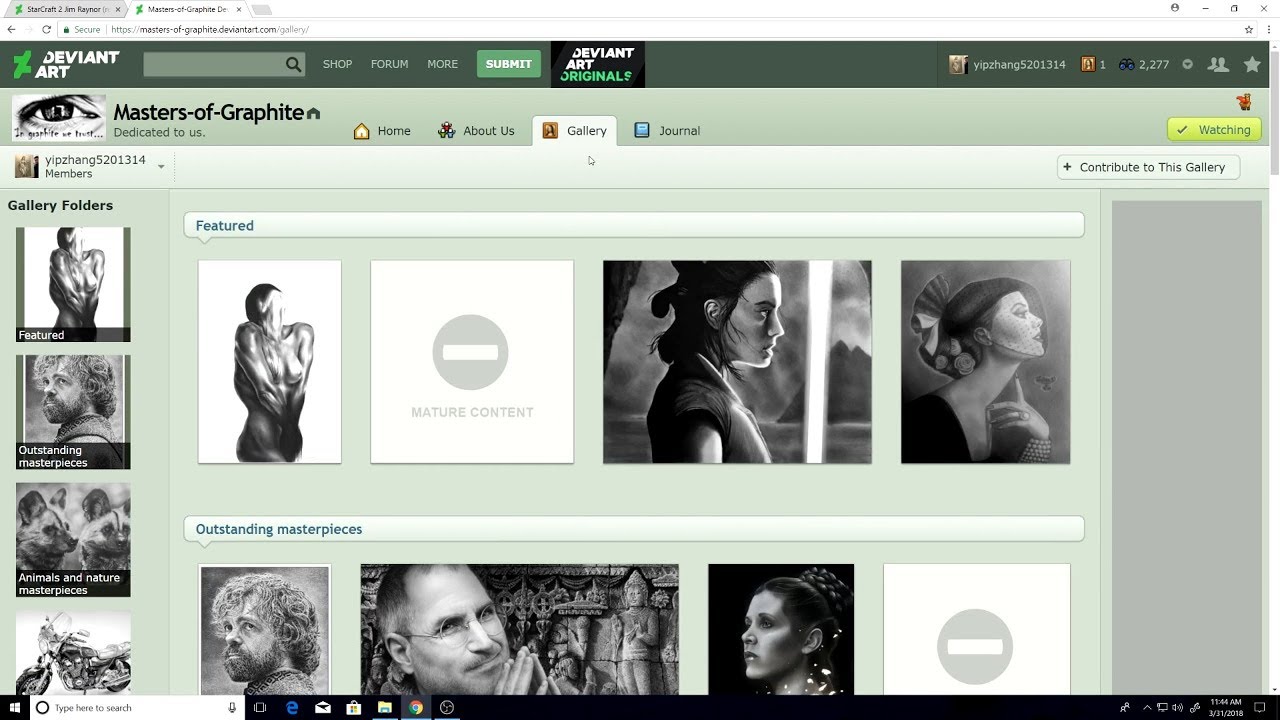The width and height of the screenshot is (1280, 720).
Task: Click the volume icon in system tray
Action: 1177,708
